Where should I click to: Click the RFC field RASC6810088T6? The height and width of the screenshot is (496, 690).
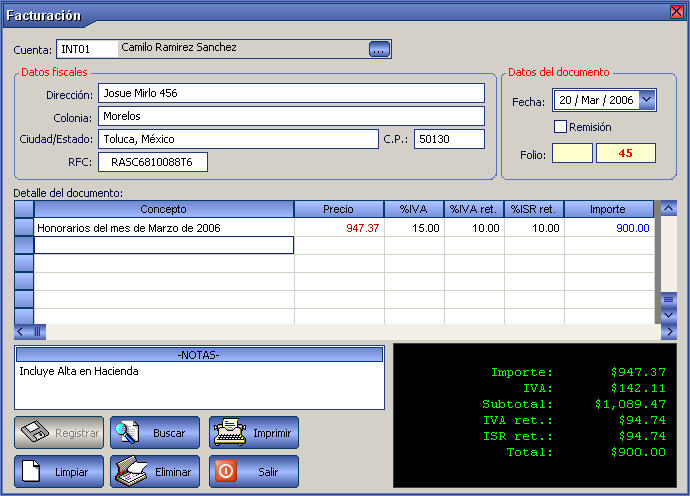[x=153, y=162]
